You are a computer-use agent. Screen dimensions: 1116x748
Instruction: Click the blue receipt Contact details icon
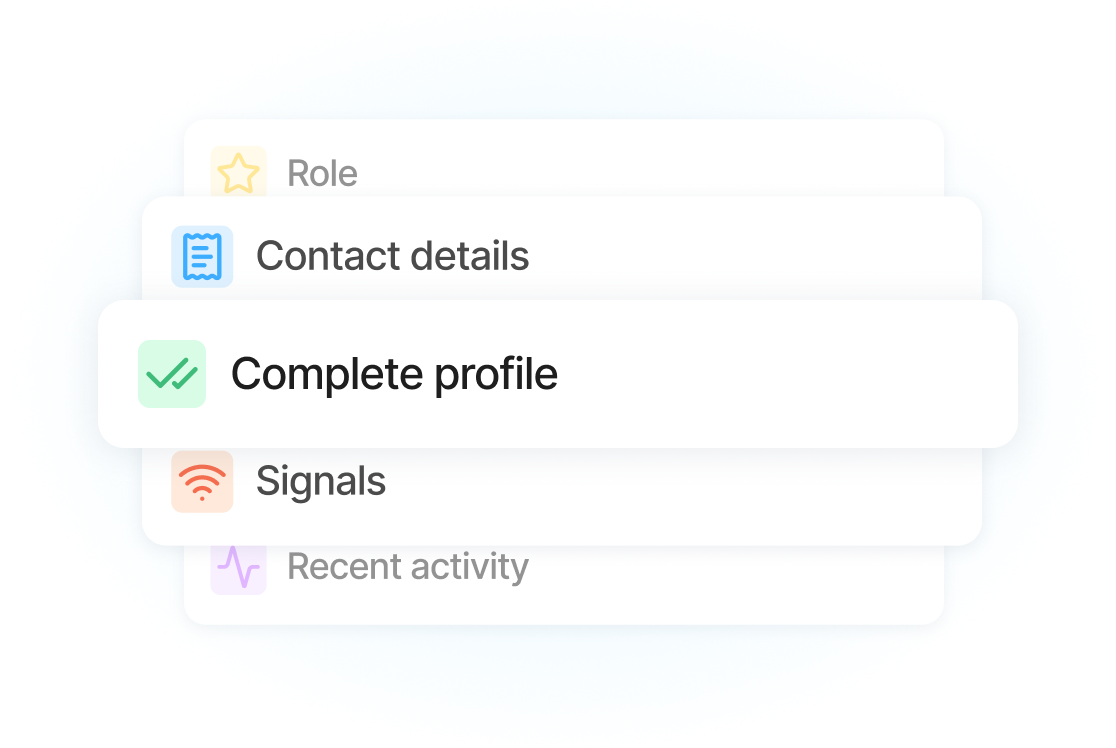[x=202, y=256]
